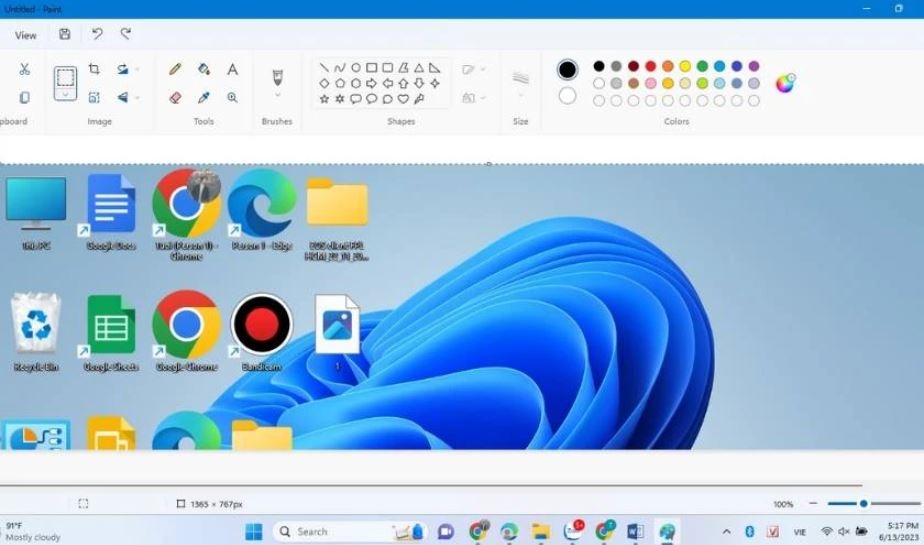Click the zoom out minus button
The image size is (924, 545).
coord(813,504)
